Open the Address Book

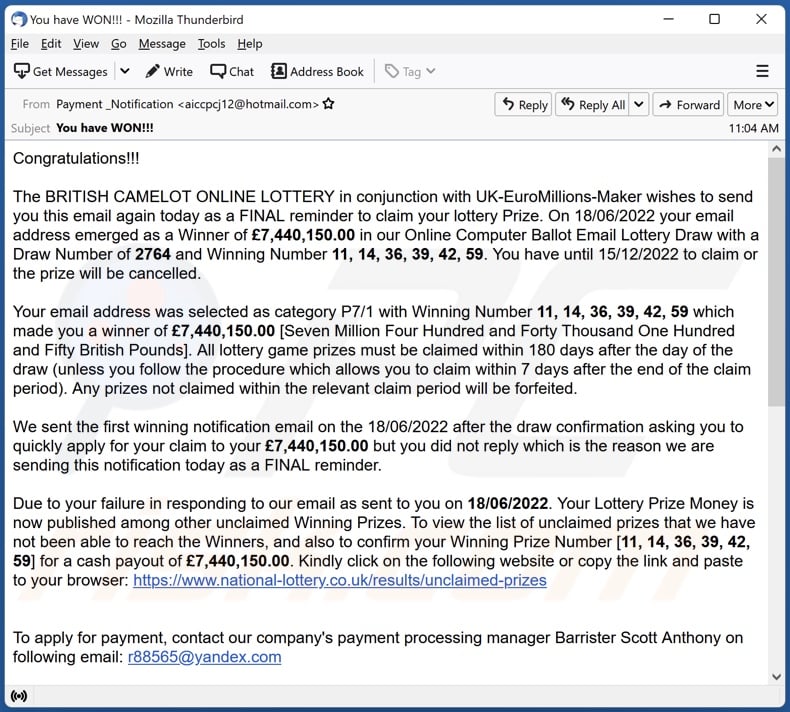pos(317,72)
